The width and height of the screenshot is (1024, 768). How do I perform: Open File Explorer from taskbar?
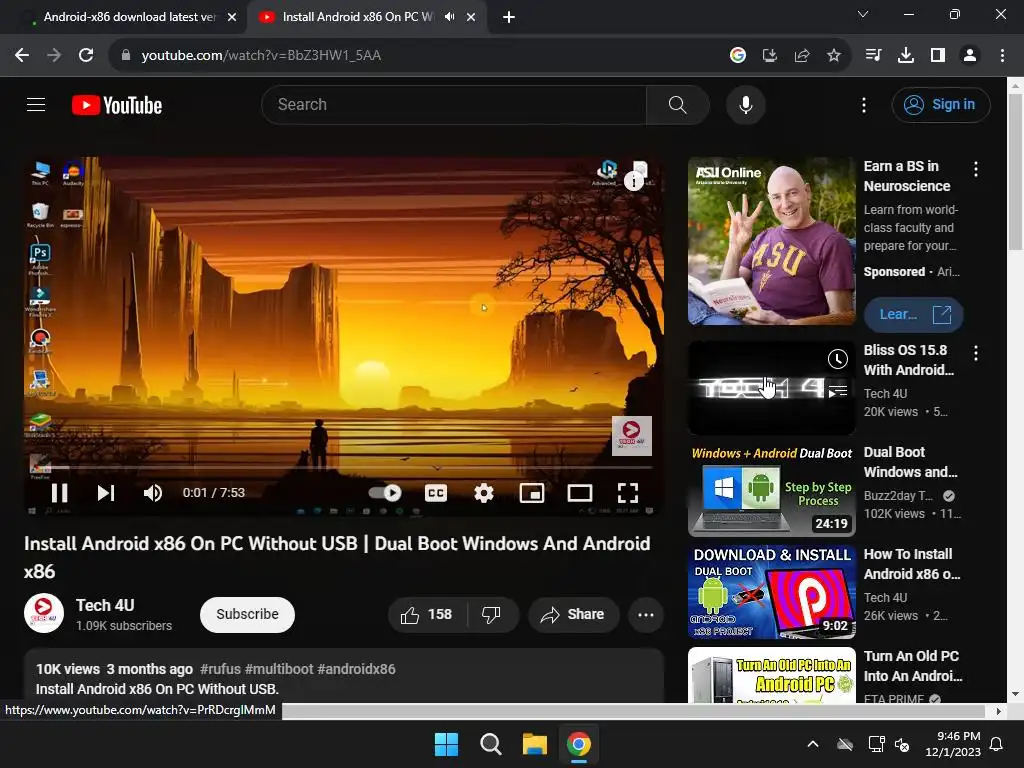534,744
